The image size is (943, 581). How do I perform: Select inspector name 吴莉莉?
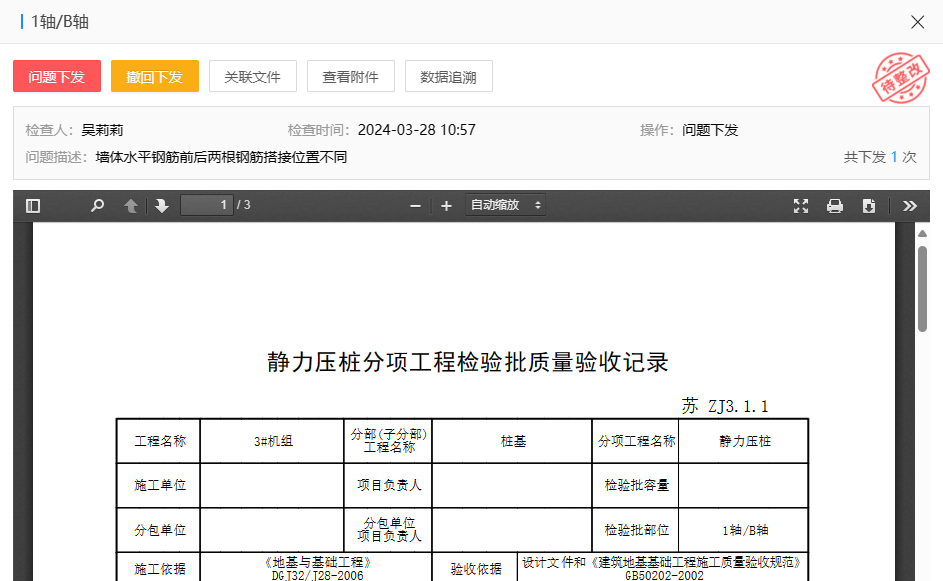(x=102, y=130)
